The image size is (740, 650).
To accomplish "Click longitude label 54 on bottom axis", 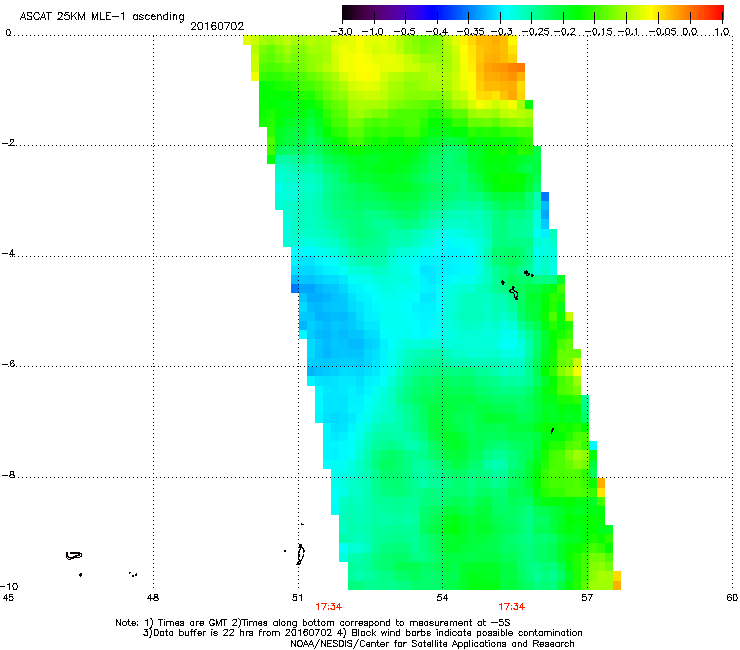I will click(442, 598).
